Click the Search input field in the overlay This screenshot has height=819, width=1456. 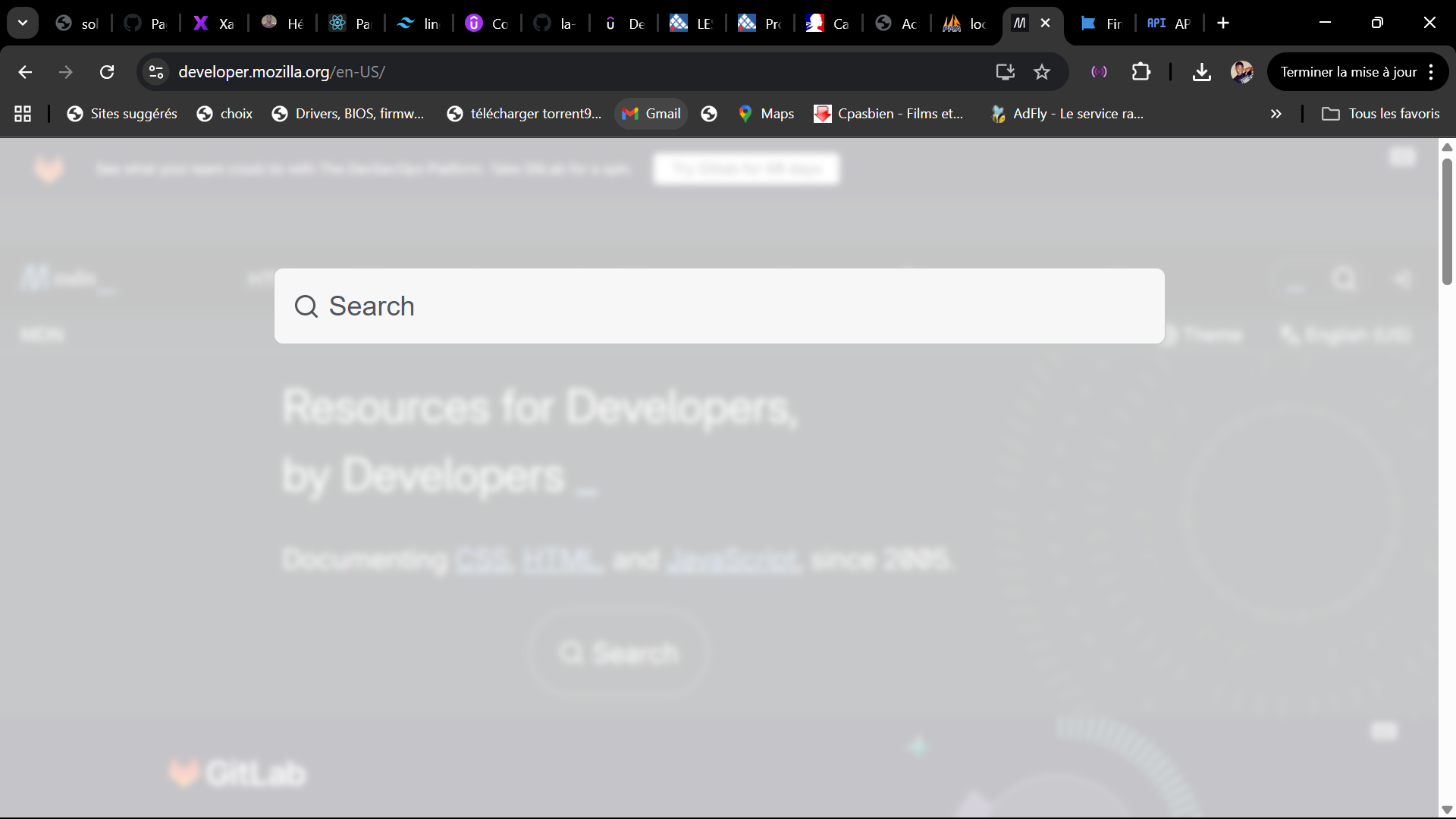[719, 306]
